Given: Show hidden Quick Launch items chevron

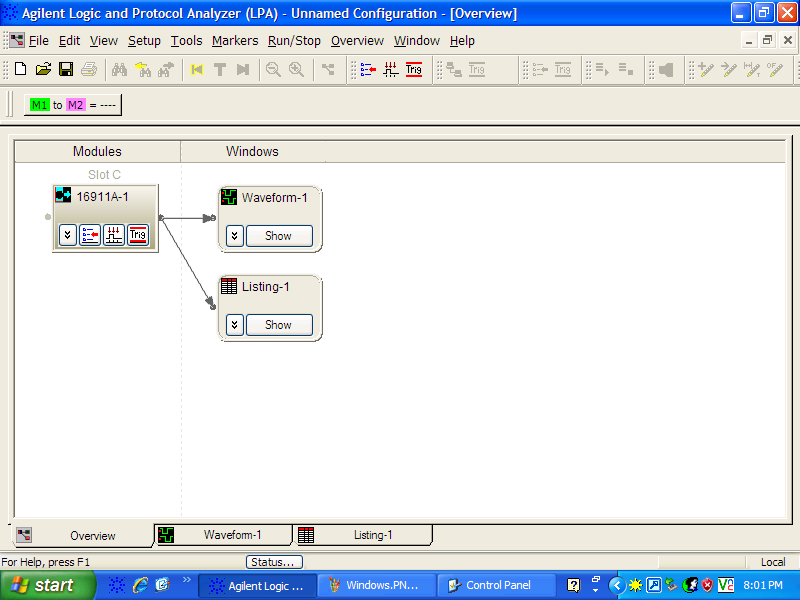Looking at the screenshot, I should [187, 579].
